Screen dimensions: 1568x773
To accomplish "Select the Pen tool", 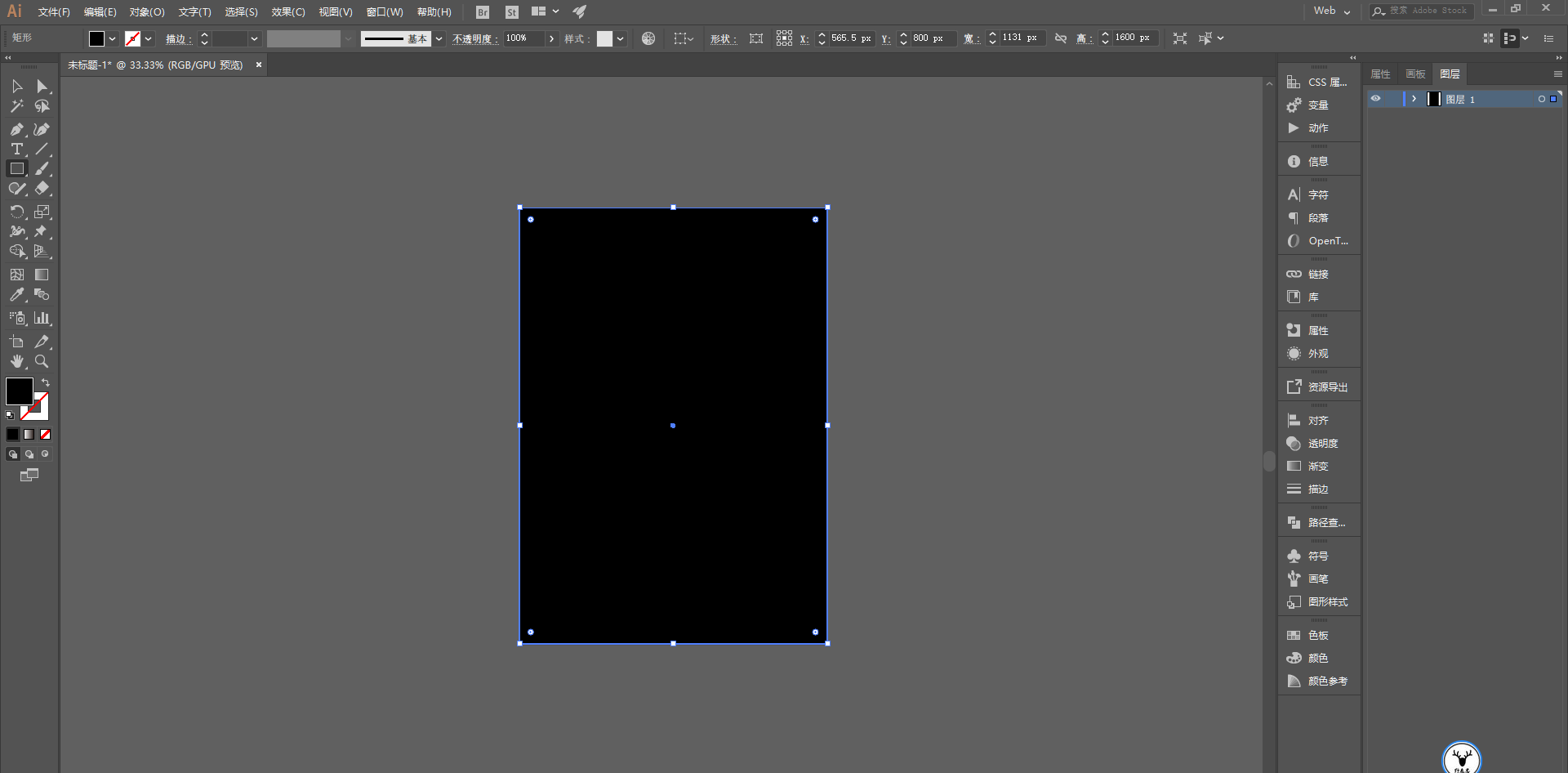I will click(16, 129).
